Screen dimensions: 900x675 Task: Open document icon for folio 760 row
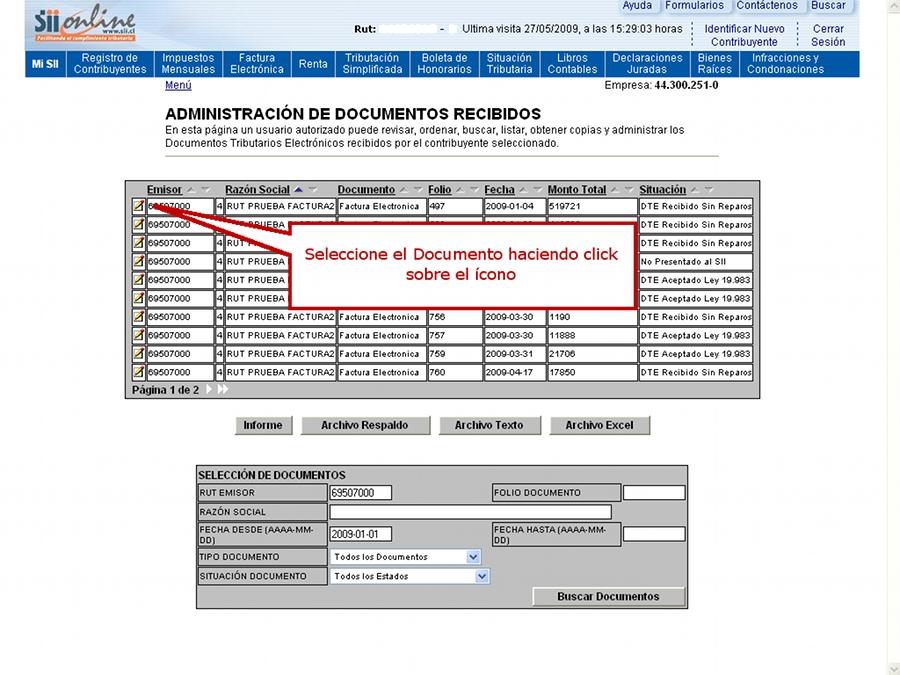click(x=138, y=372)
